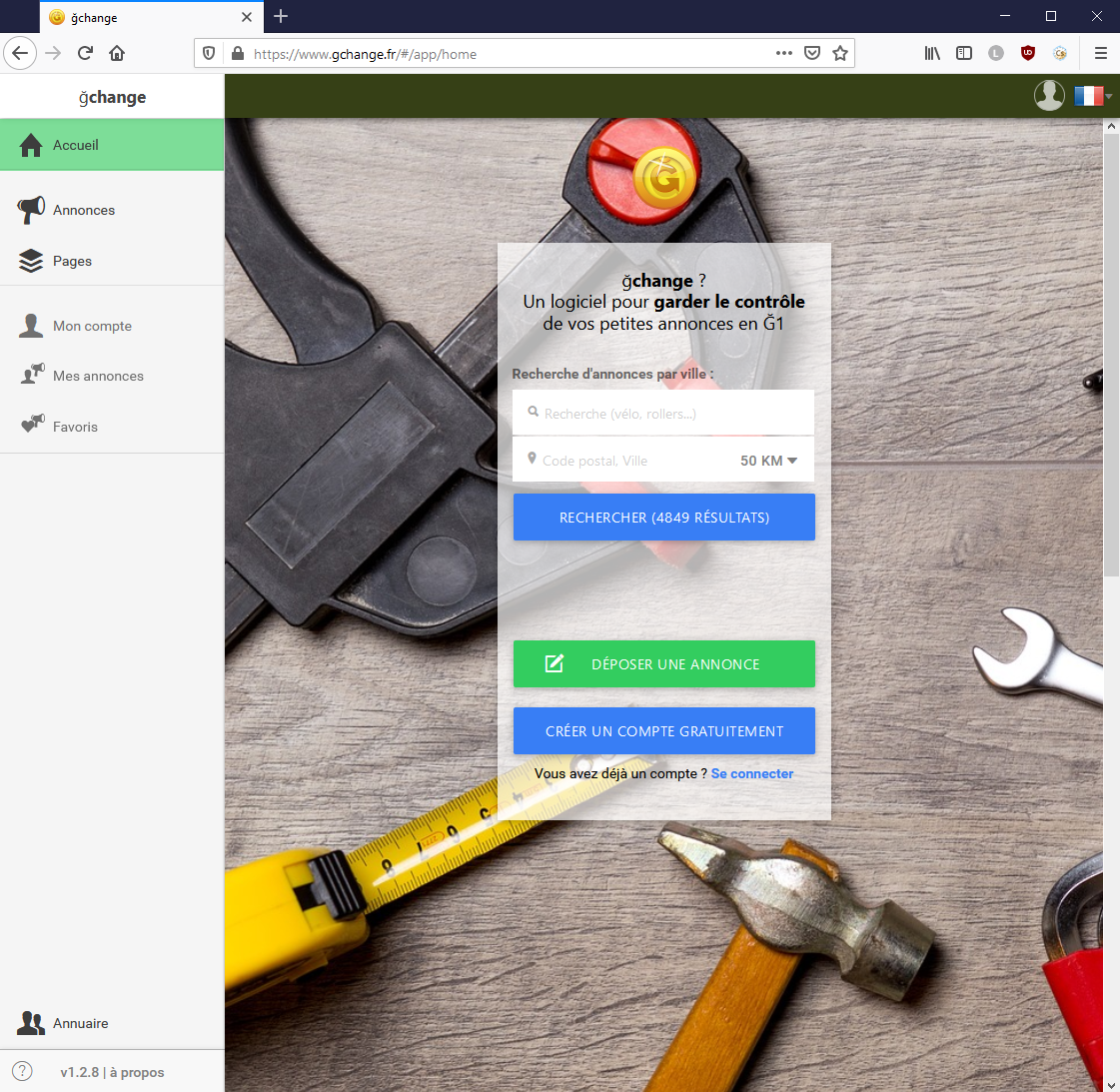Open the French flag language selector
1120x1092 pixels.
click(1091, 96)
